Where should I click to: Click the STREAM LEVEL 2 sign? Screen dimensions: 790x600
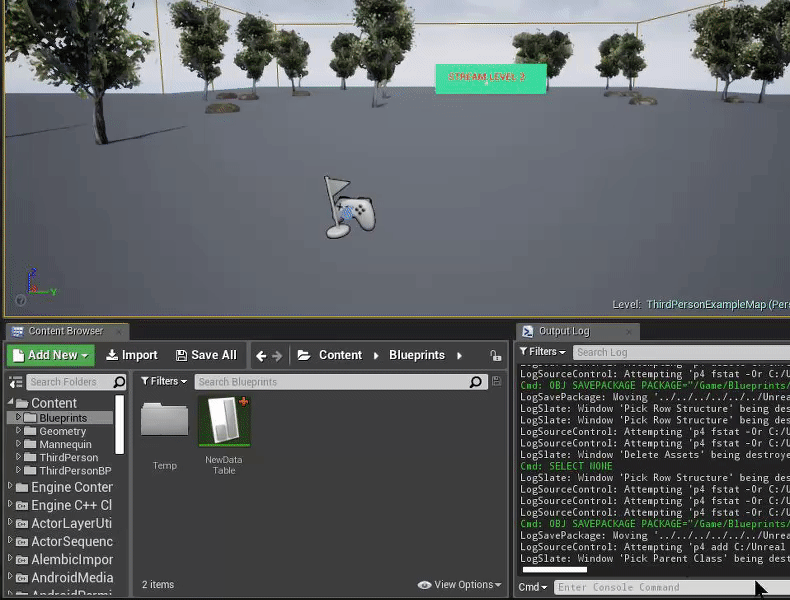491,79
